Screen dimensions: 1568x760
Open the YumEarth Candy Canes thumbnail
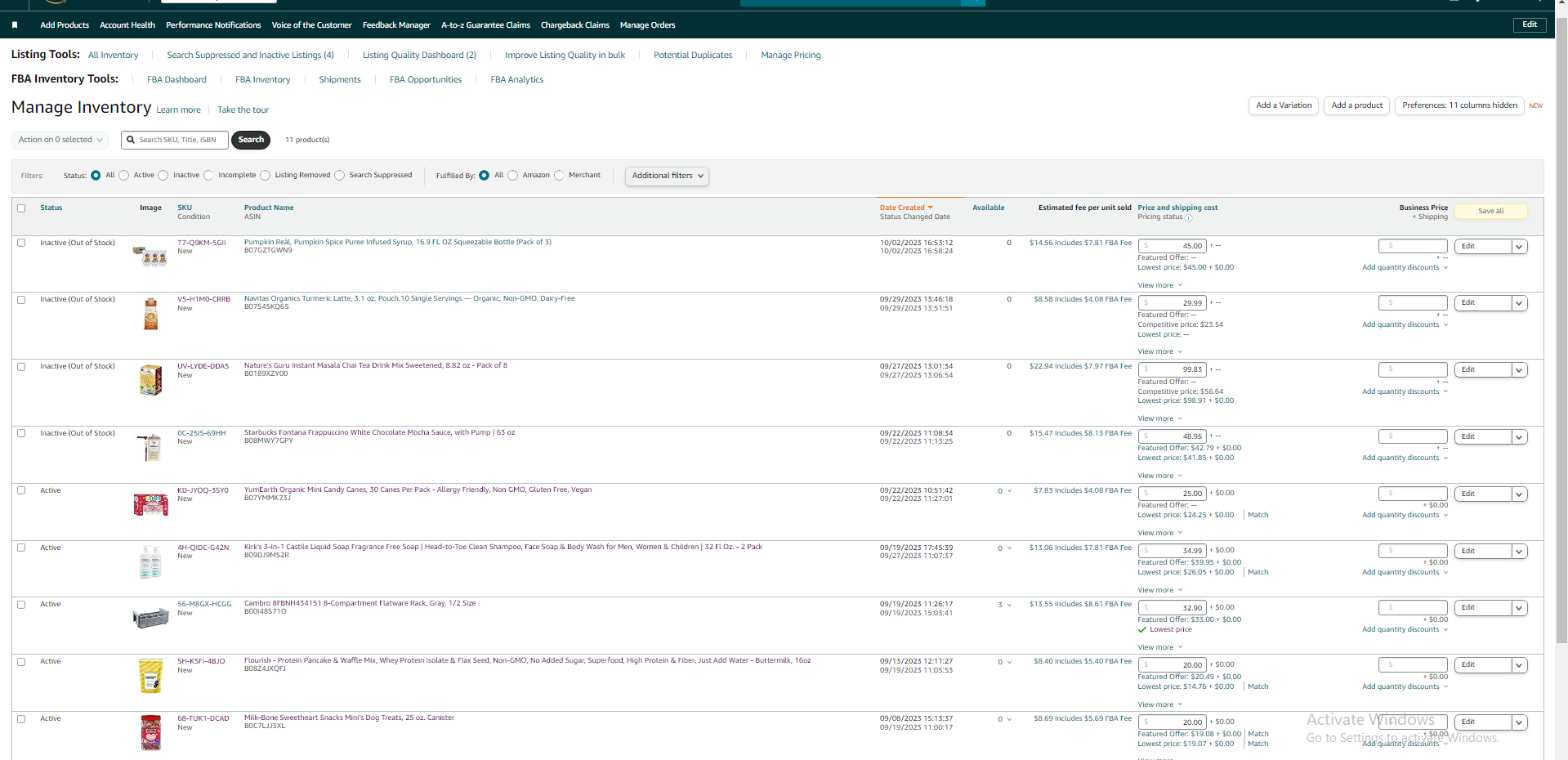150,504
